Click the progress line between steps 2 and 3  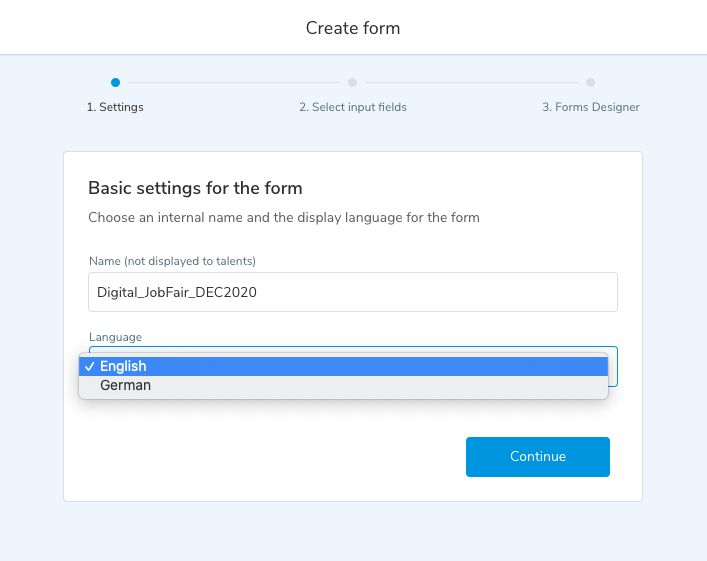pos(471,83)
